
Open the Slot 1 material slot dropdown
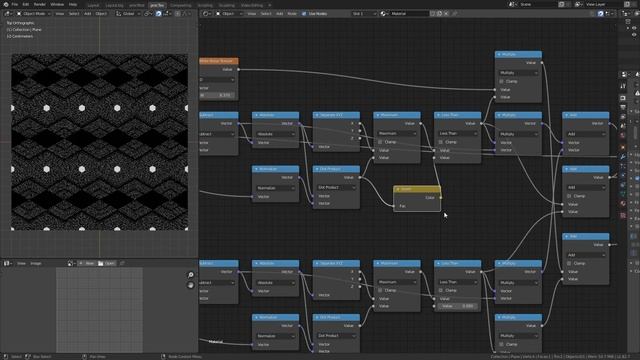tap(364, 13)
